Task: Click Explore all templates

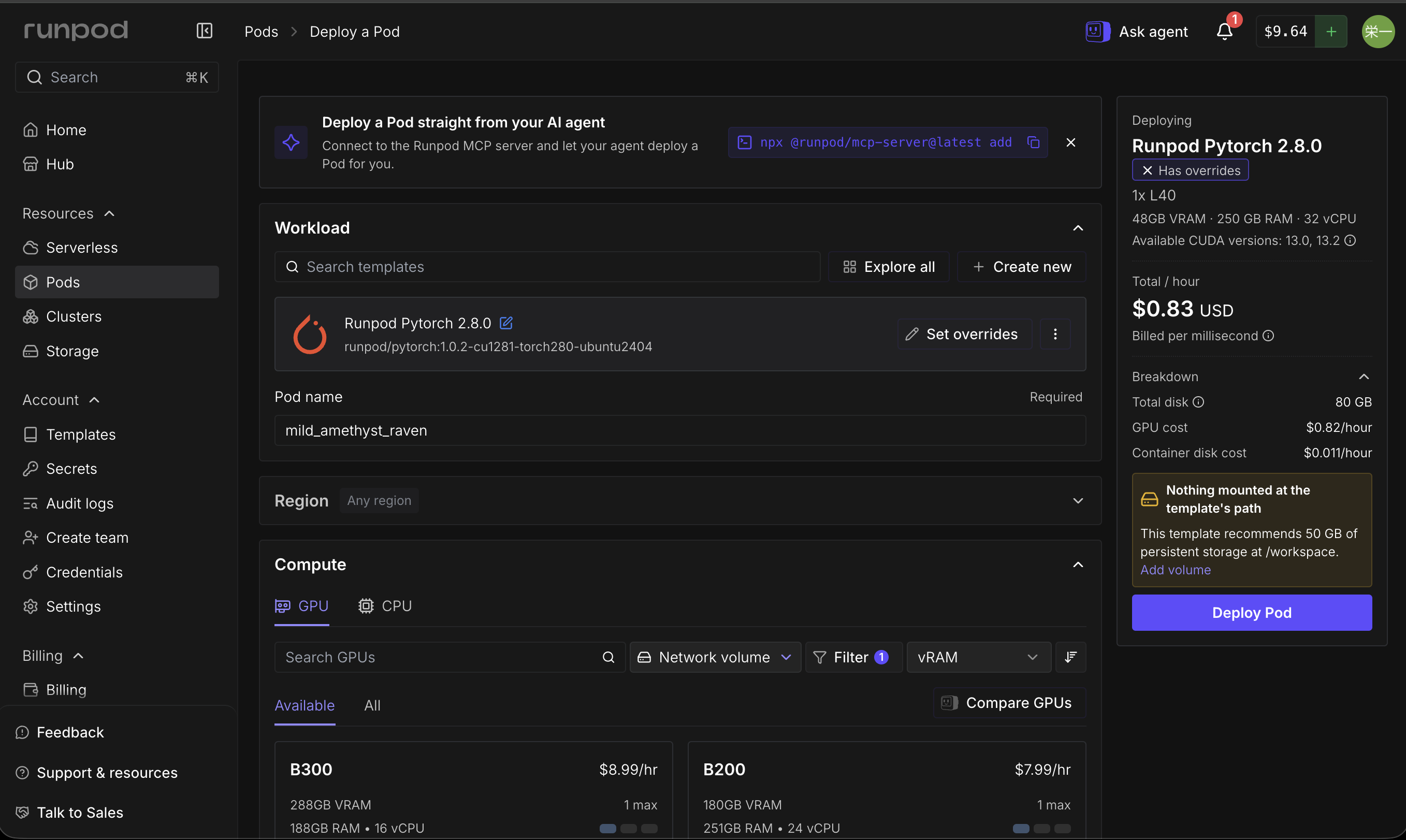Action: pyautogui.click(x=888, y=267)
